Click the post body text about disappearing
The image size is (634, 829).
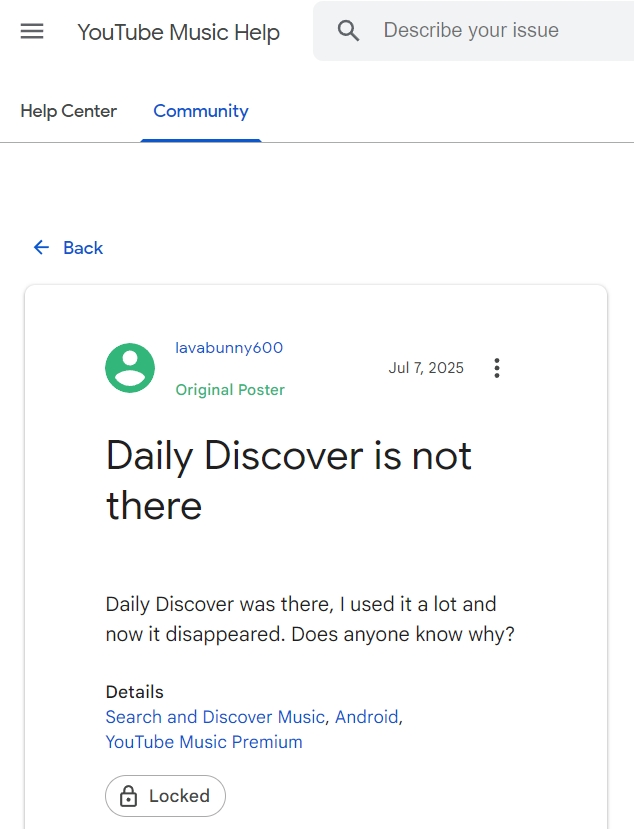[x=310, y=619]
